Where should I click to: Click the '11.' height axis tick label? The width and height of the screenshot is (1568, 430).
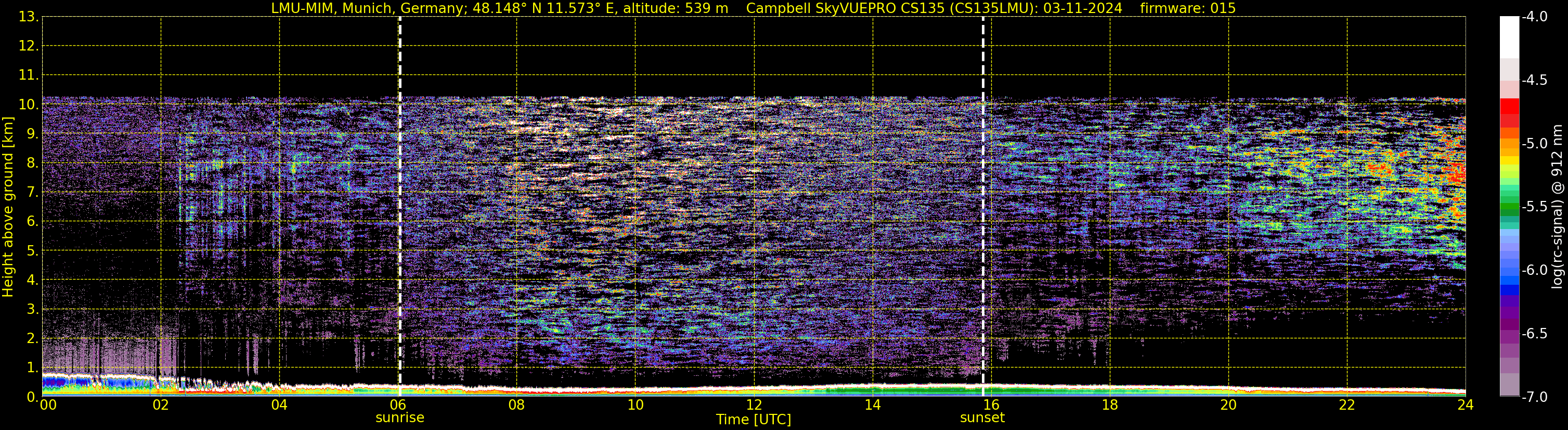(x=29, y=75)
